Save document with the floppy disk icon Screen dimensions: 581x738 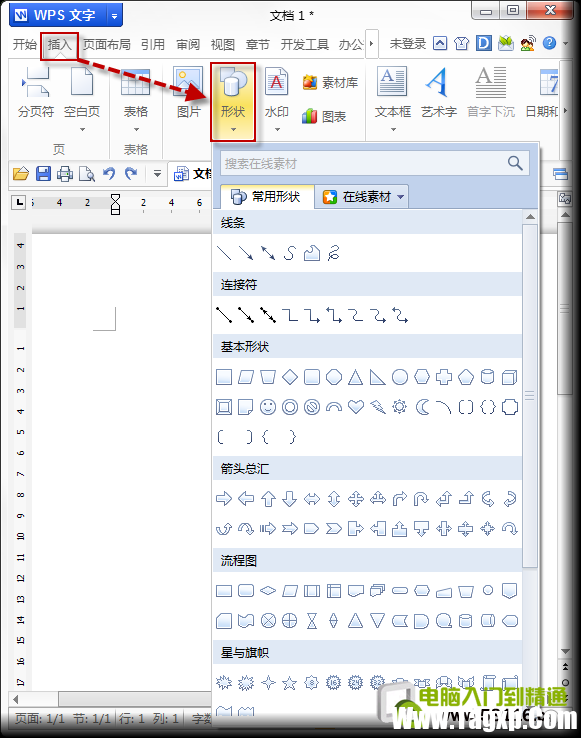(x=43, y=174)
